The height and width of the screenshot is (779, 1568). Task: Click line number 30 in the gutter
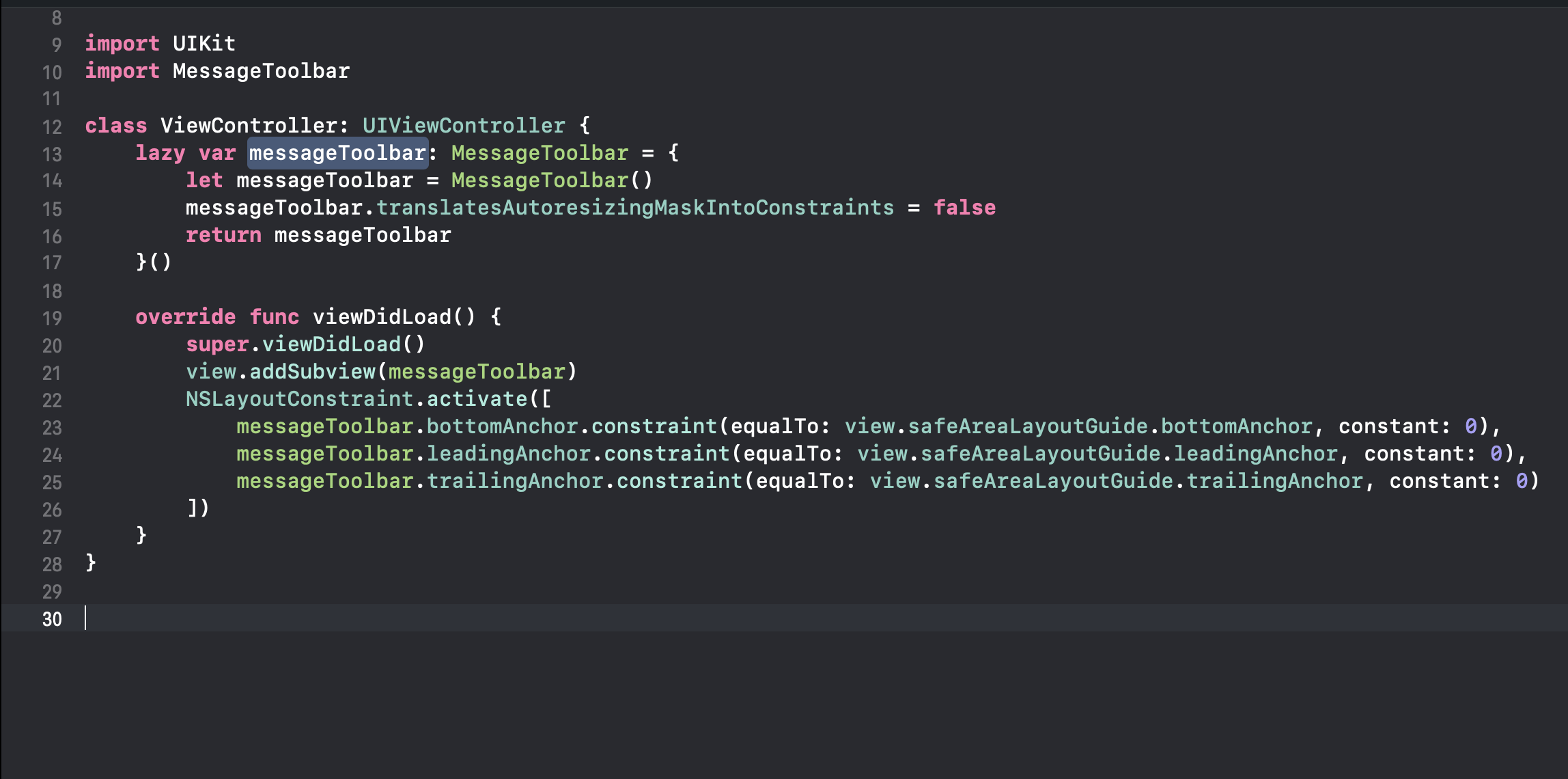click(52, 619)
